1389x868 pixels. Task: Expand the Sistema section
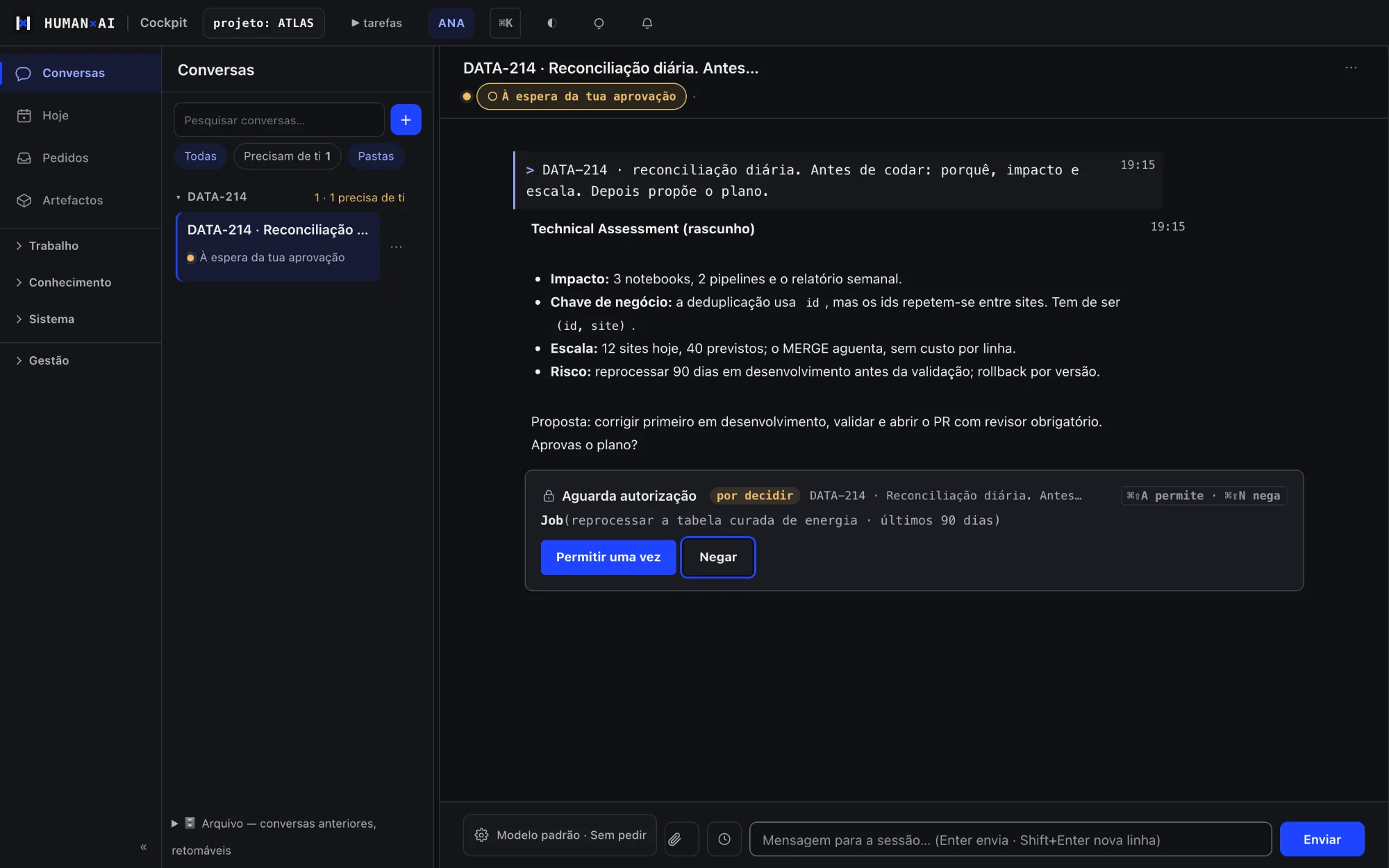pos(81,319)
